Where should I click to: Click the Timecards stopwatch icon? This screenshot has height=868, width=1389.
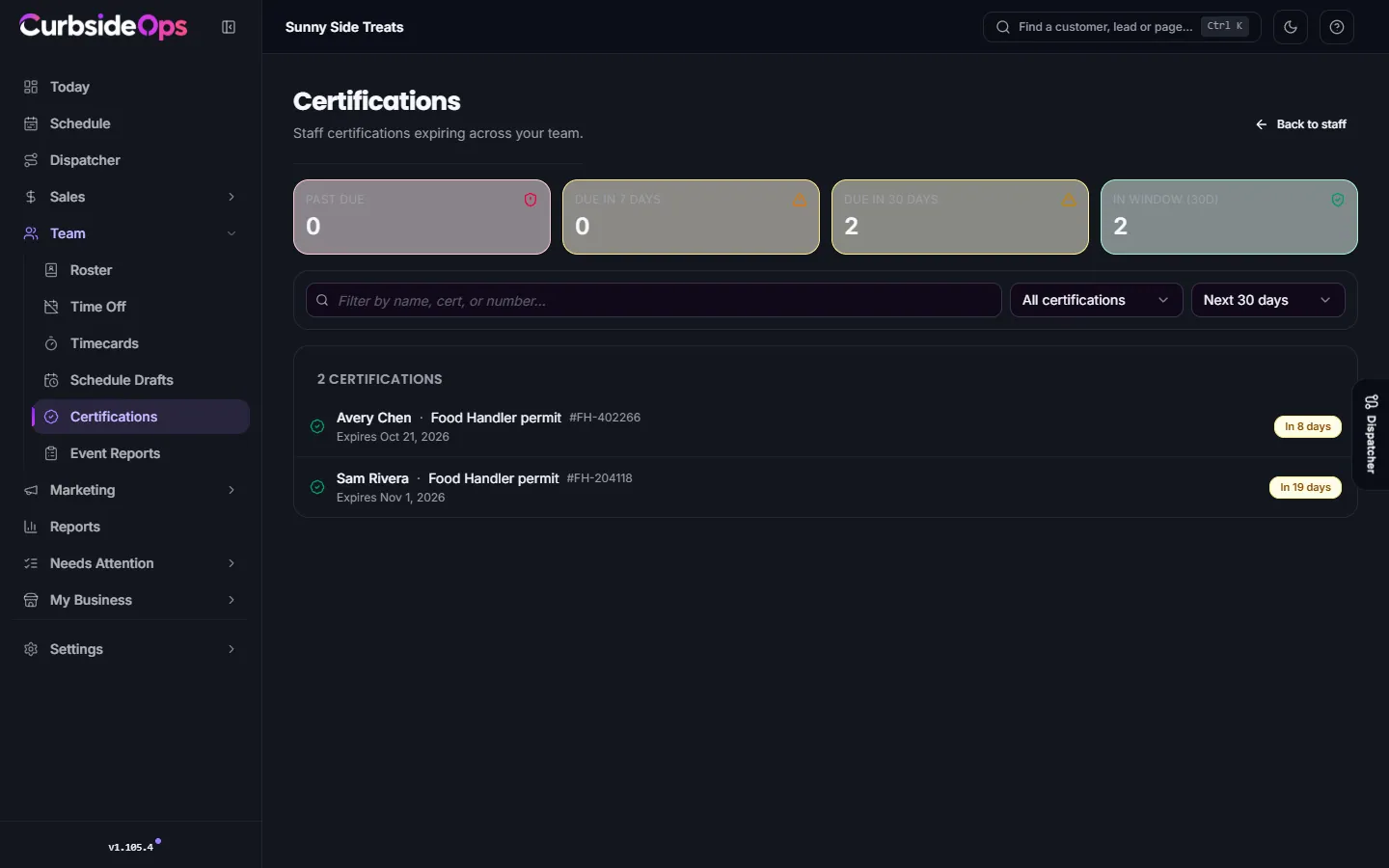point(51,343)
